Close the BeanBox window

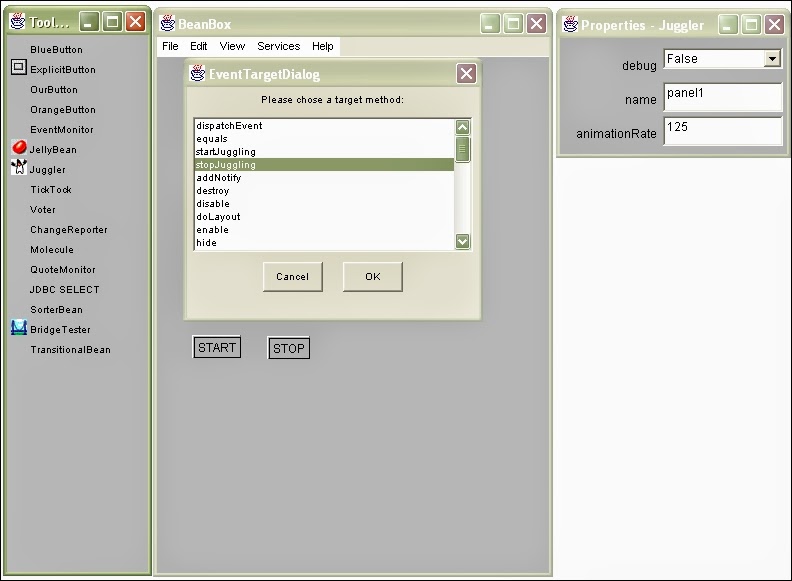[x=536, y=23]
